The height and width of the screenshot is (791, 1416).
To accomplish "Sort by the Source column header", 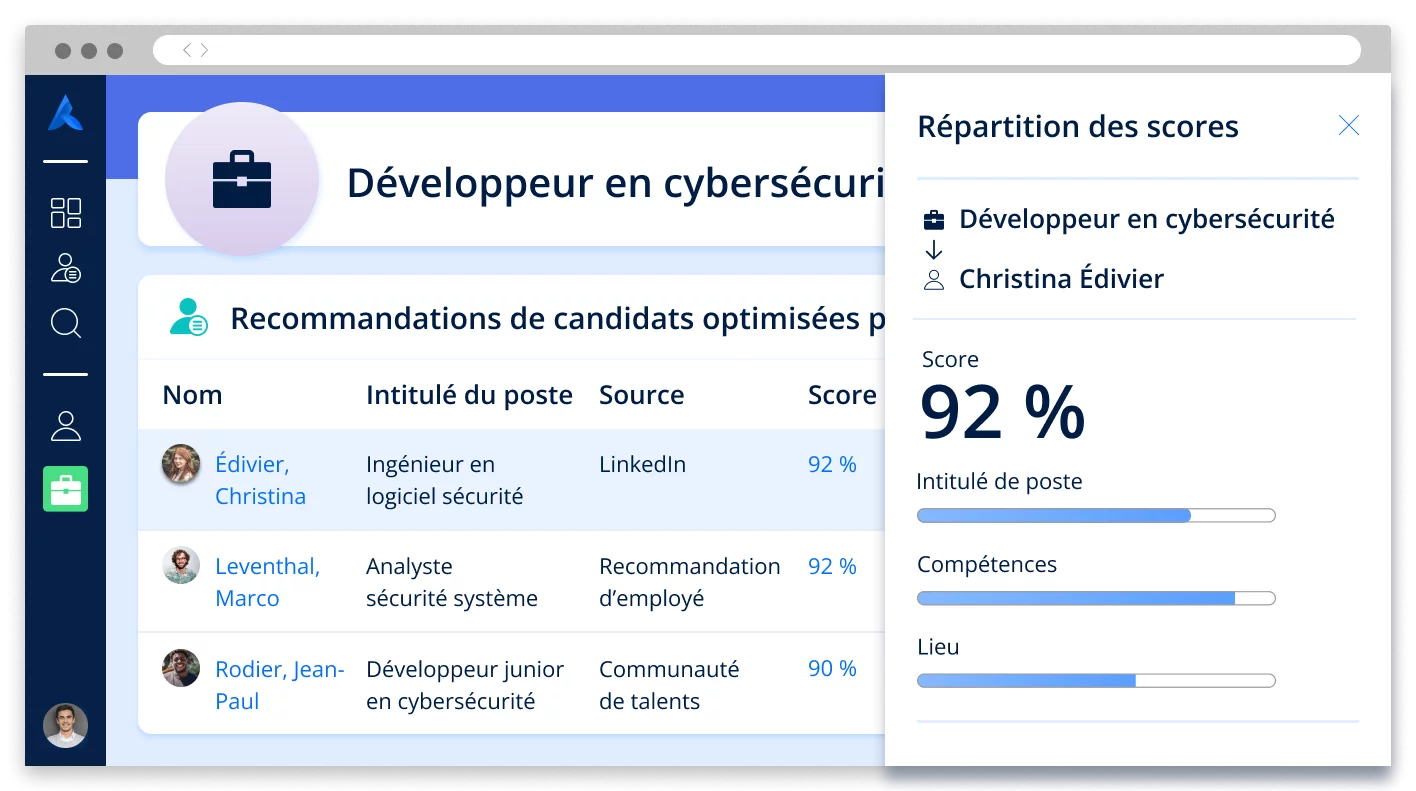I will point(641,395).
